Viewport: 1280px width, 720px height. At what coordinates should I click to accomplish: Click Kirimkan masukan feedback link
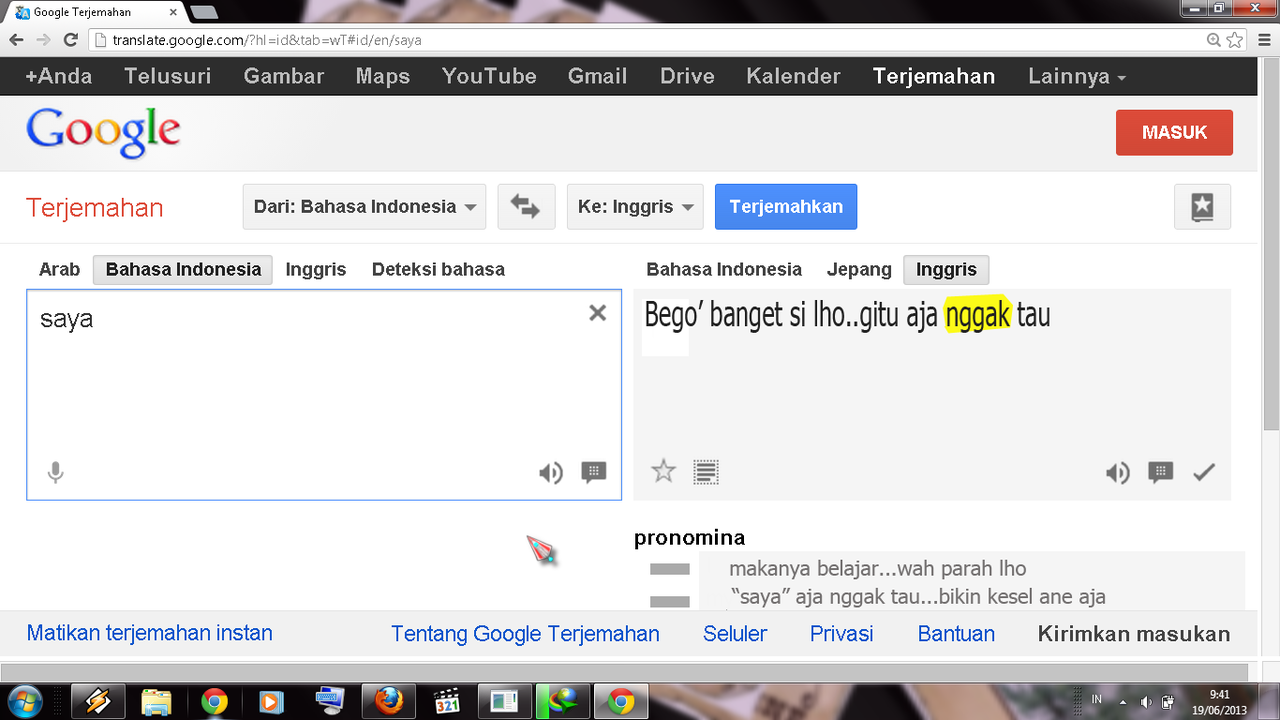tap(1134, 633)
